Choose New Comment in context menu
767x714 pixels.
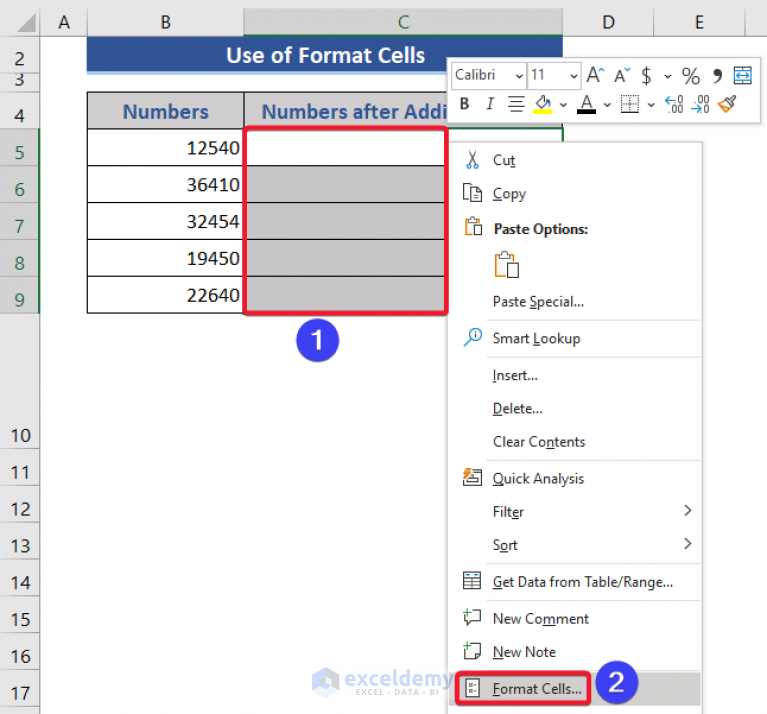tap(575, 619)
